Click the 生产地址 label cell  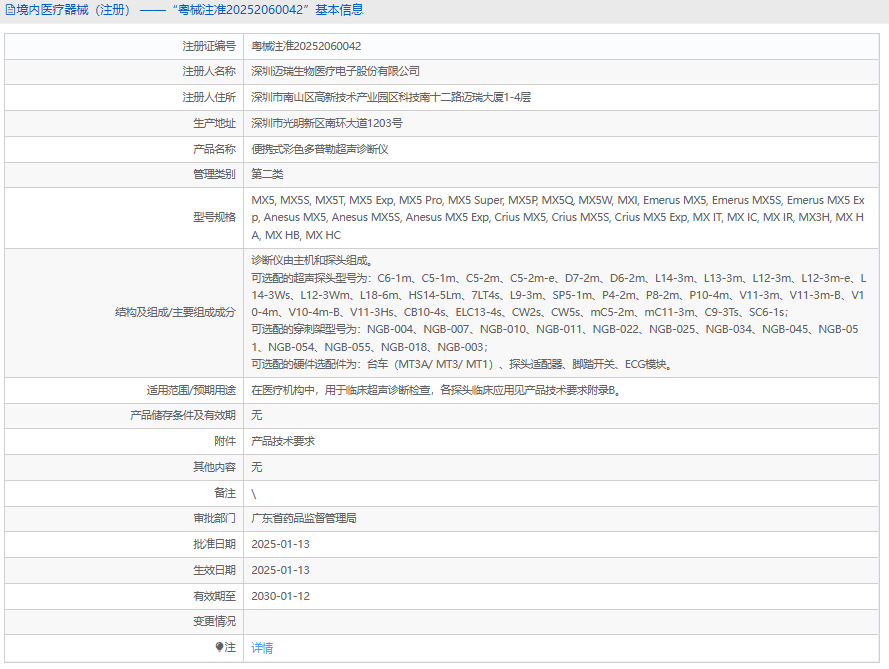pos(124,123)
